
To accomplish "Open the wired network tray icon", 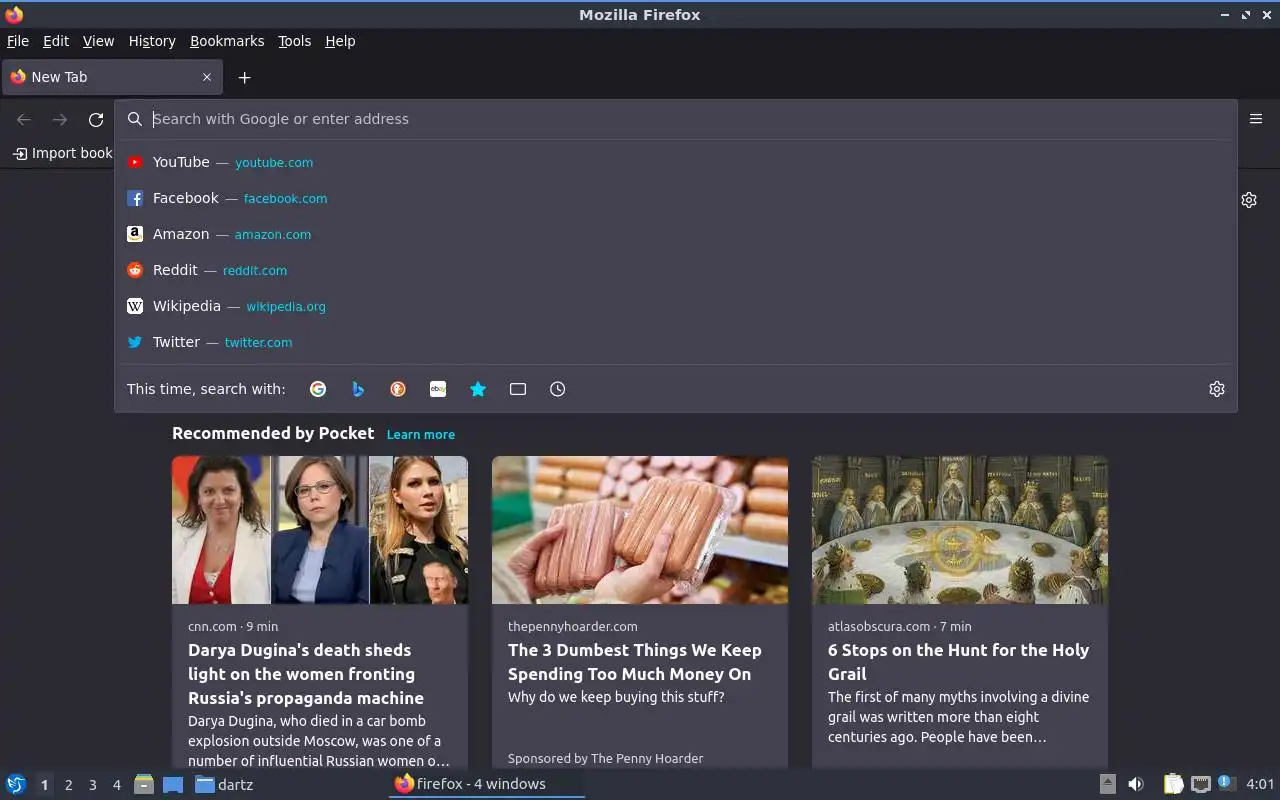I will coord(1201,784).
